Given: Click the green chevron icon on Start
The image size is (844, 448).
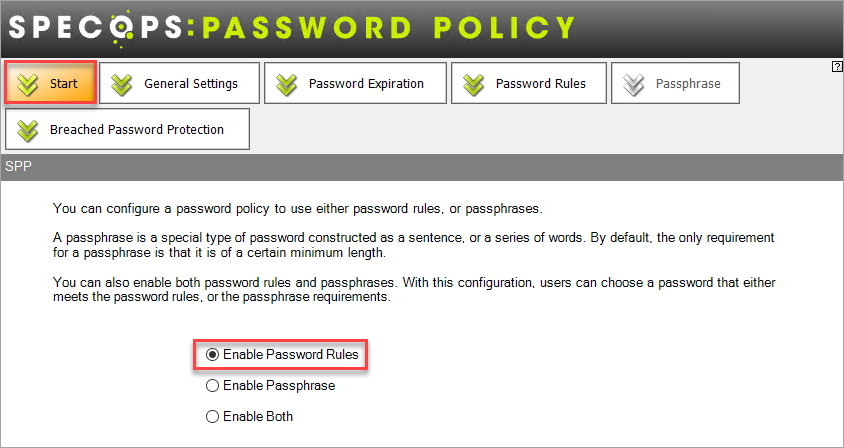Looking at the screenshot, I should 28,84.
